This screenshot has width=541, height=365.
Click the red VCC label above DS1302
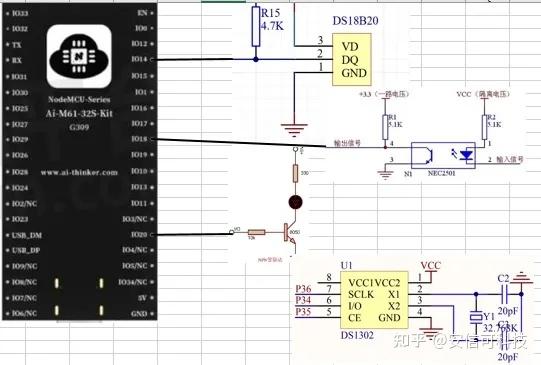pyautogui.click(x=431, y=266)
